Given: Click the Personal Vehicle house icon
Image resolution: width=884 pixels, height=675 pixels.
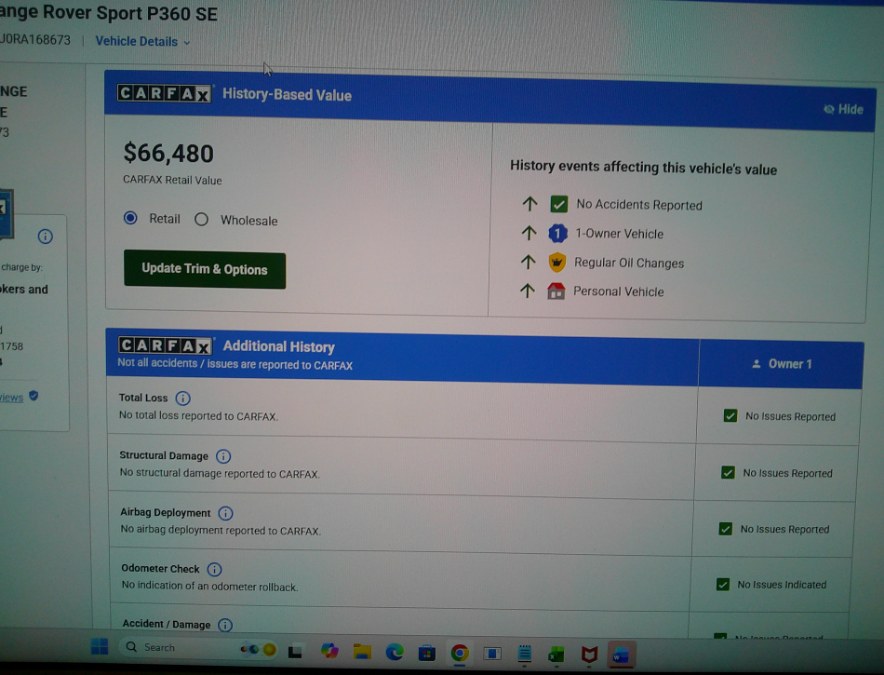Looking at the screenshot, I should coord(556,291).
